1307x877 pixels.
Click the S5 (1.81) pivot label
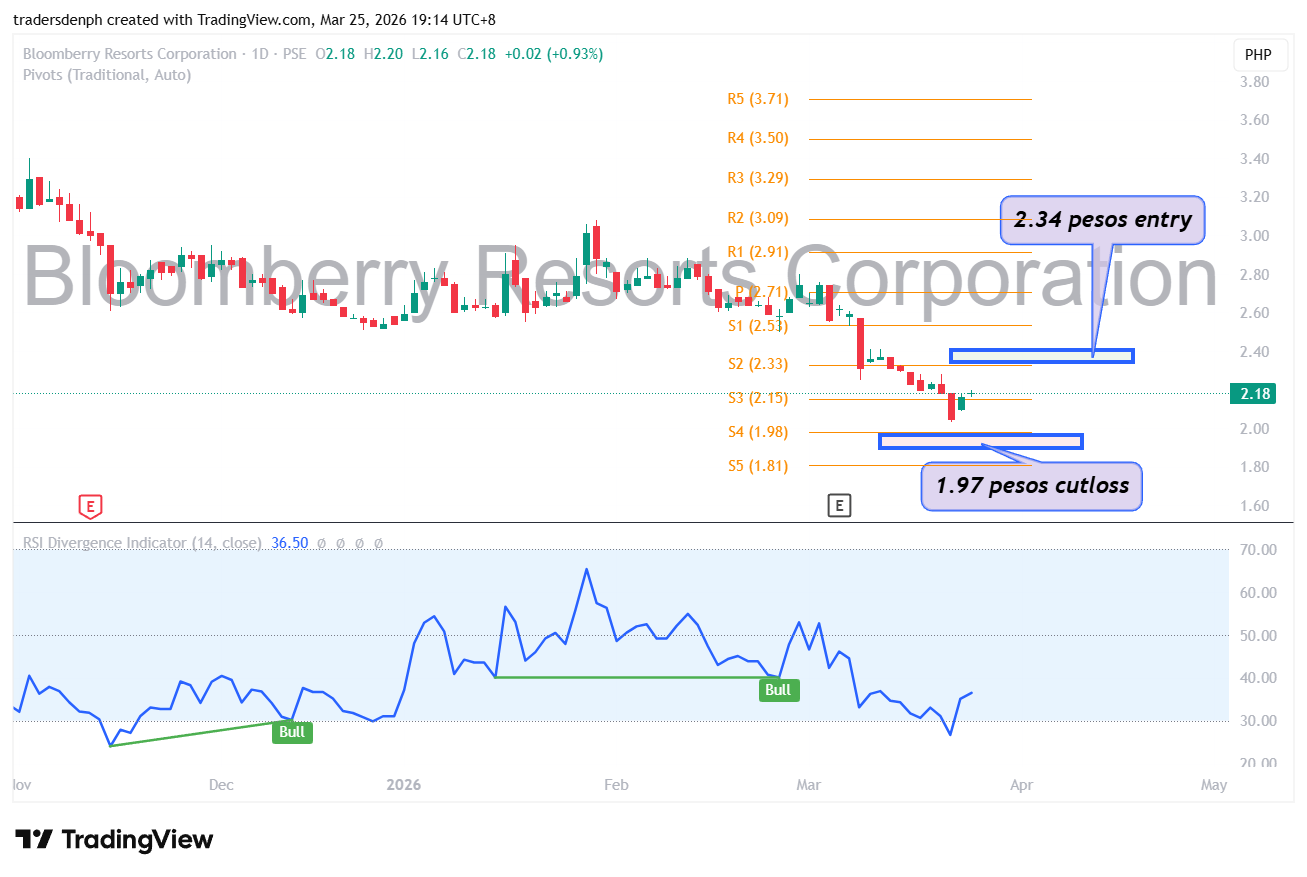pos(758,465)
